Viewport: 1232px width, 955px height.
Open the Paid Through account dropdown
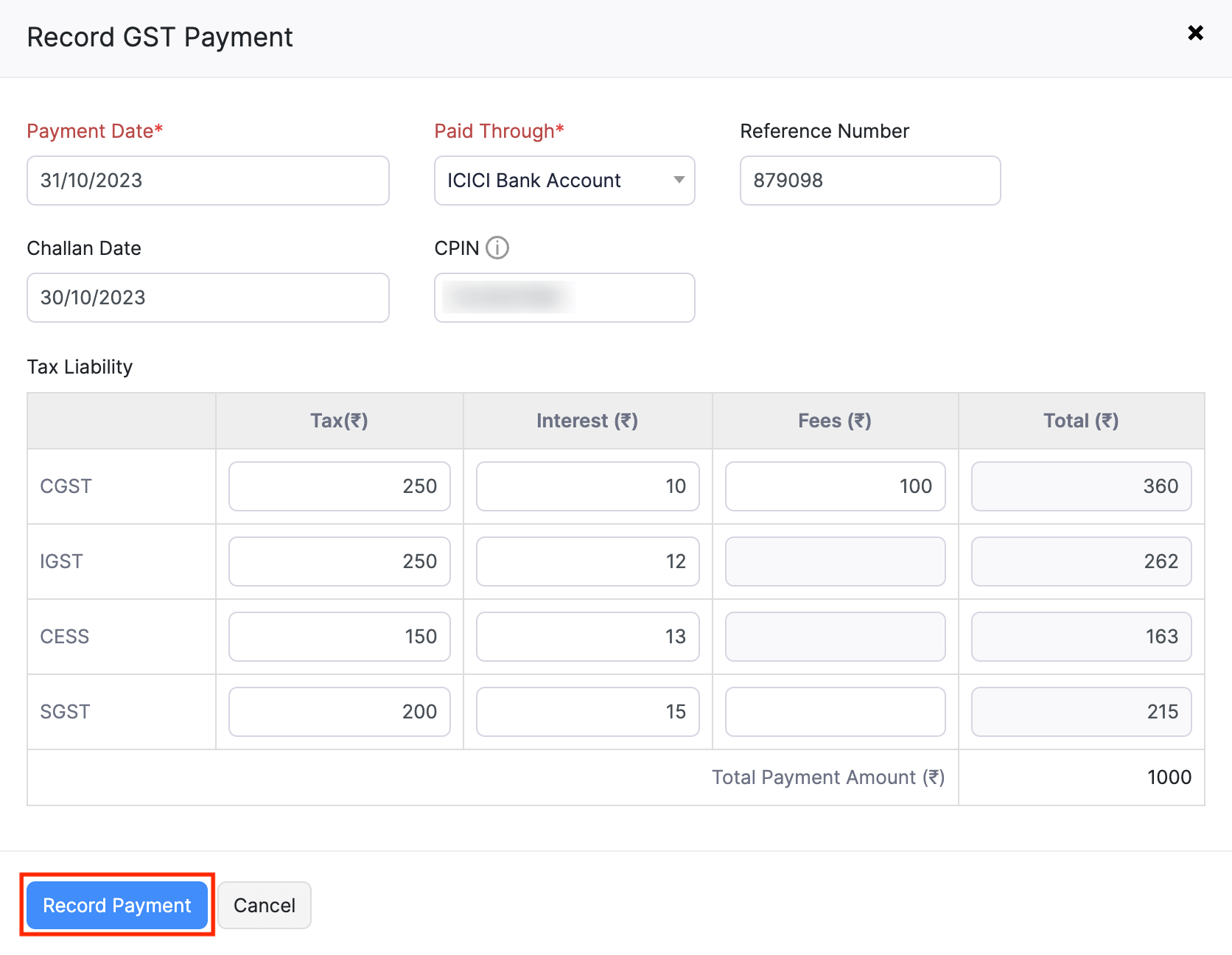pyautogui.click(x=564, y=181)
